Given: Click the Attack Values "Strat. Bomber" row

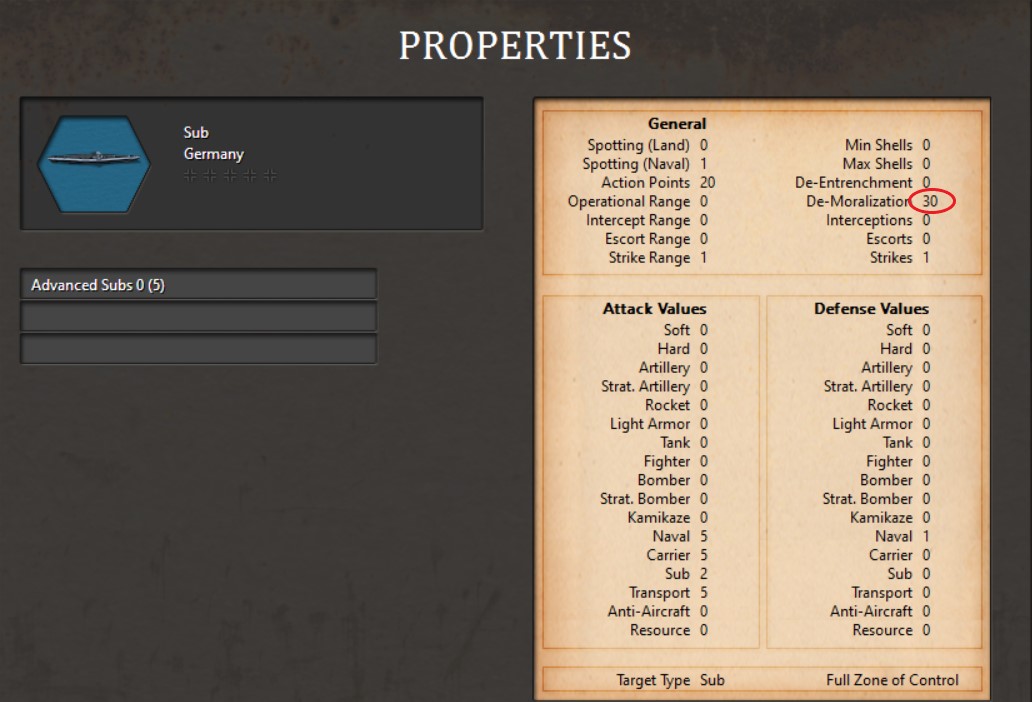Looking at the screenshot, I should 654,499.
